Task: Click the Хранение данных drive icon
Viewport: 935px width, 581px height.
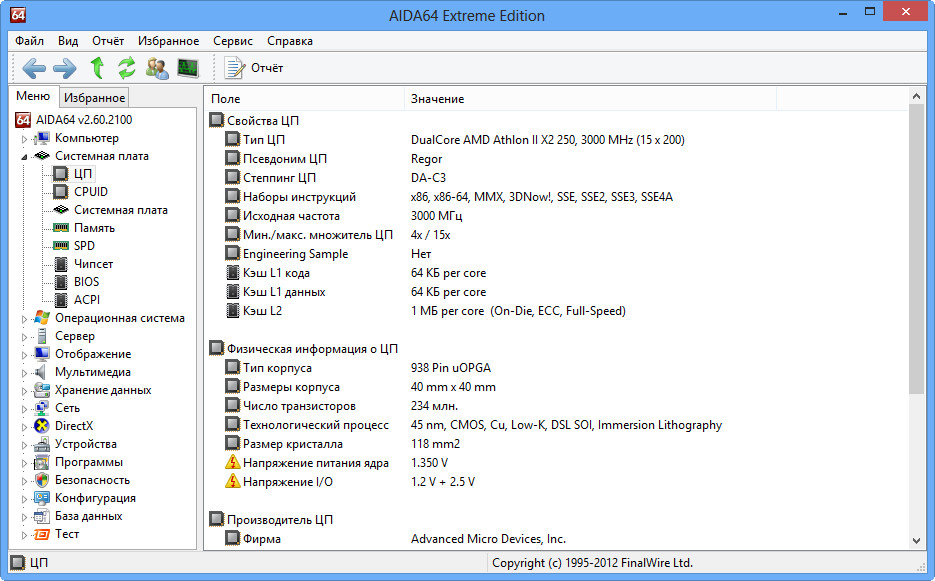Action: 42,390
